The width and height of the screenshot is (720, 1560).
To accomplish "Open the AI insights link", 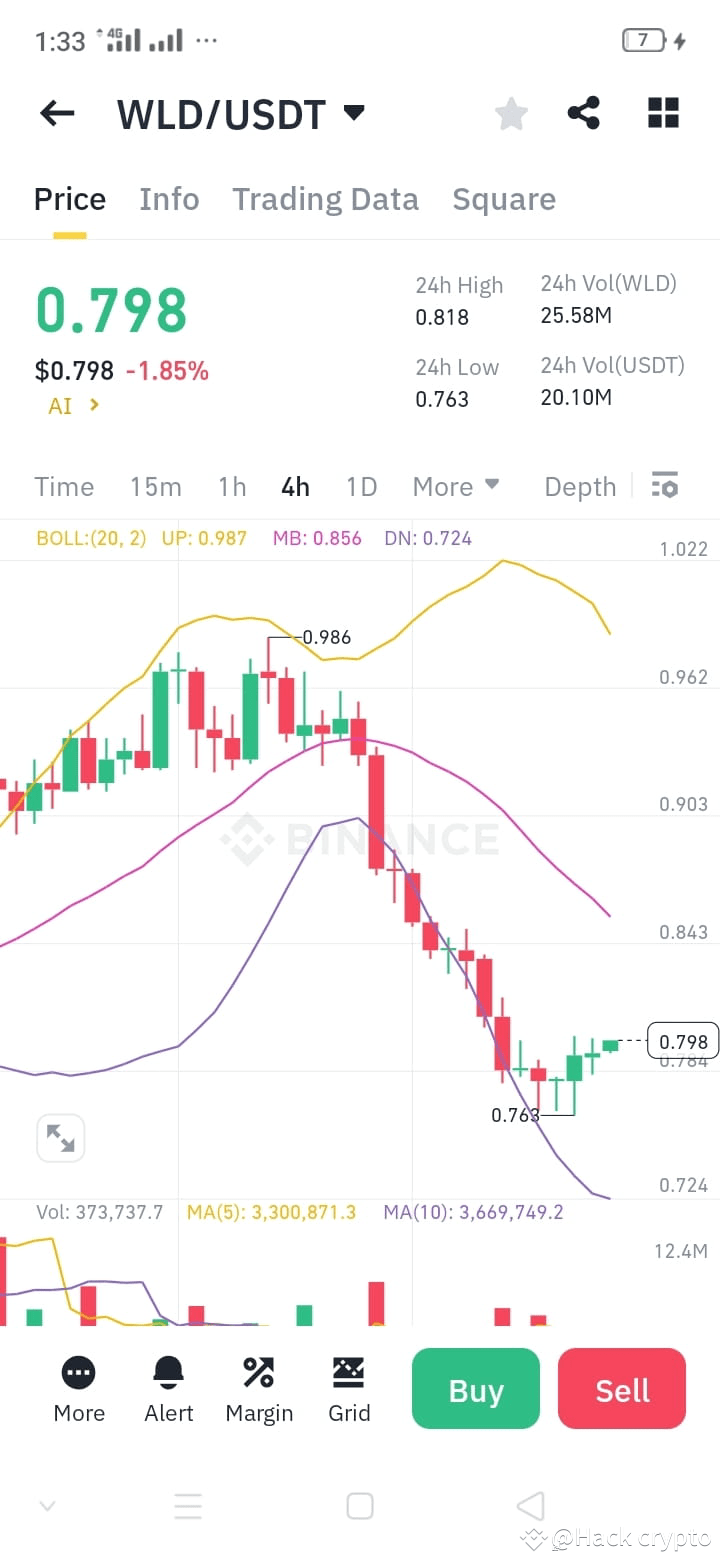I will pyautogui.click(x=70, y=405).
